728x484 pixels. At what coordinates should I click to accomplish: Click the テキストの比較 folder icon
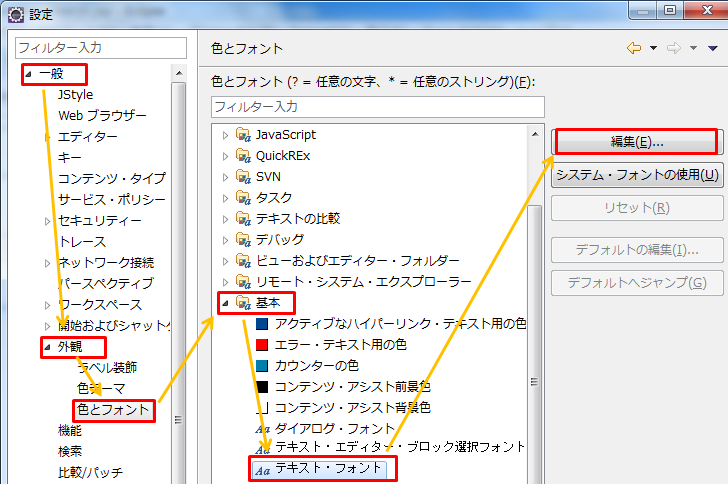(243, 218)
